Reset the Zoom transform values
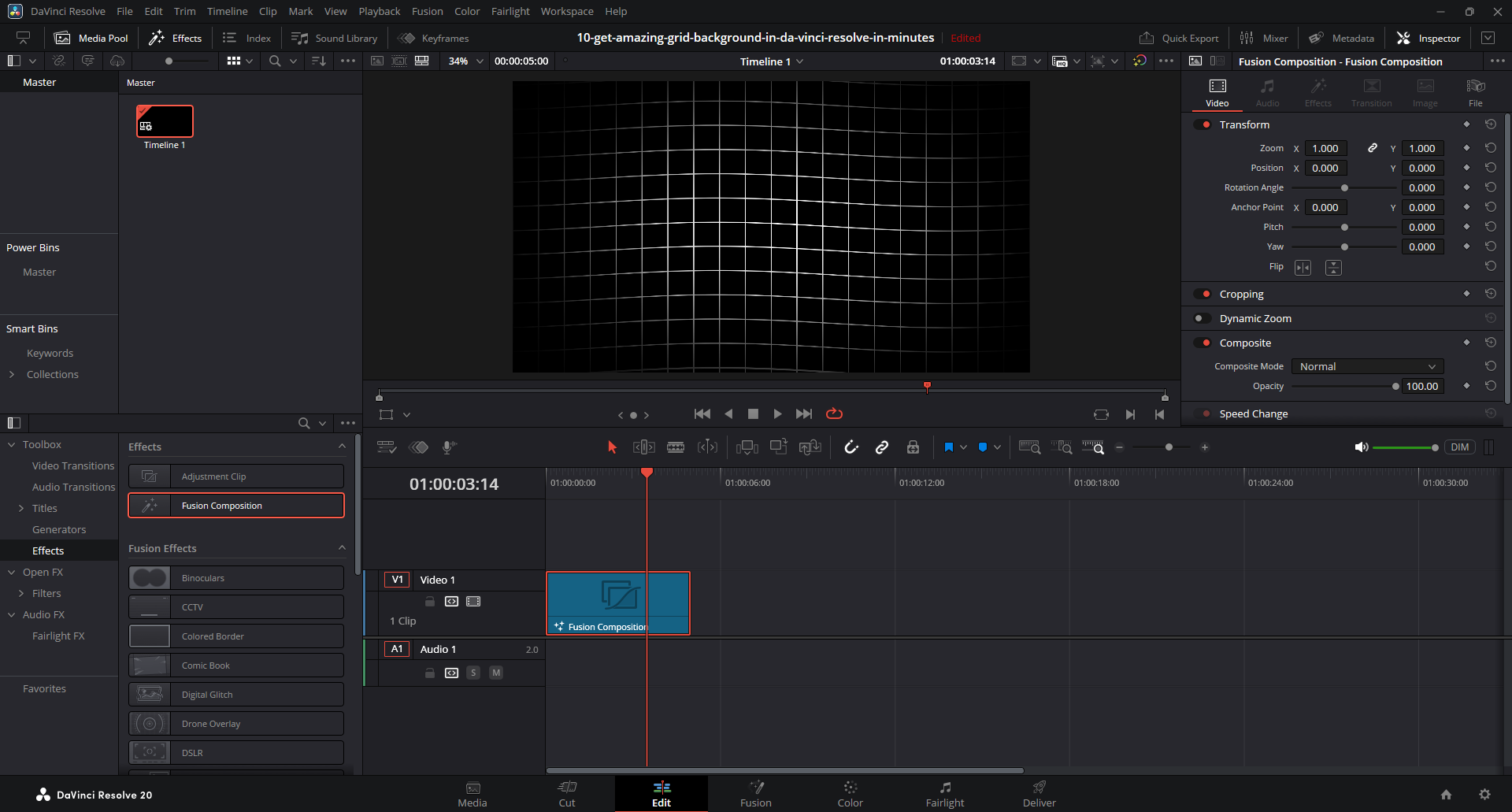Screen dimensions: 1512x812 [1490, 148]
